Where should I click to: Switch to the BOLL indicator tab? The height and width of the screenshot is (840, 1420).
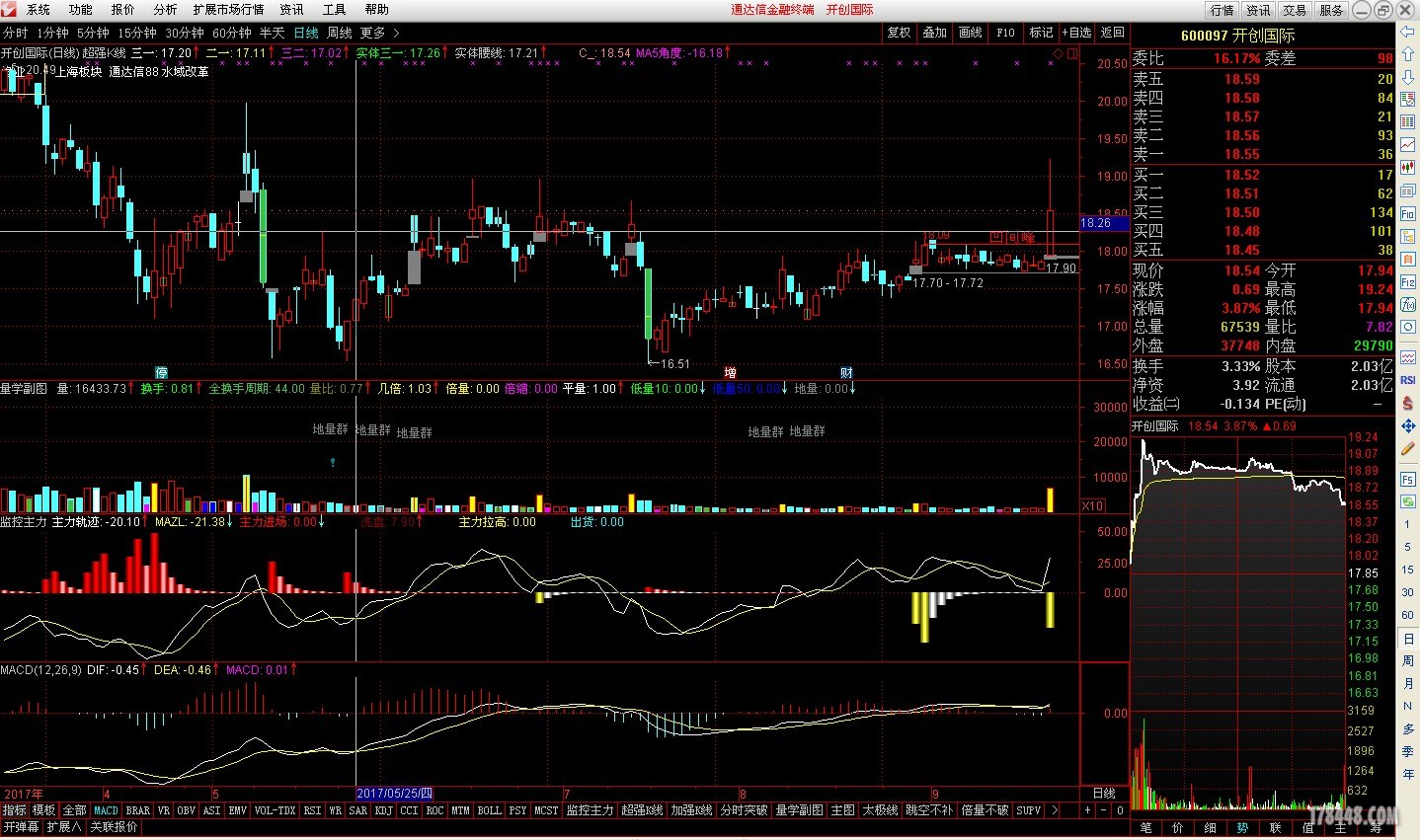click(x=489, y=810)
